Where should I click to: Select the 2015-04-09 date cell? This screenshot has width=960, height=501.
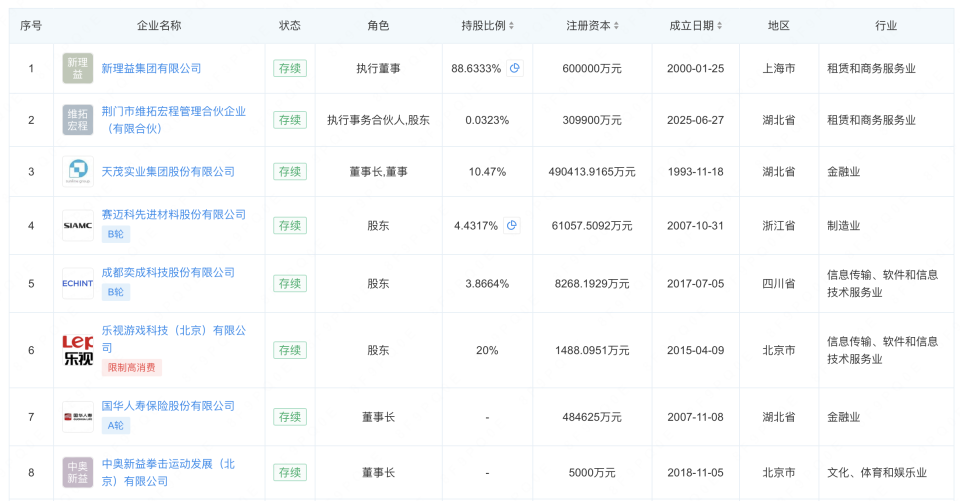pos(696,350)
